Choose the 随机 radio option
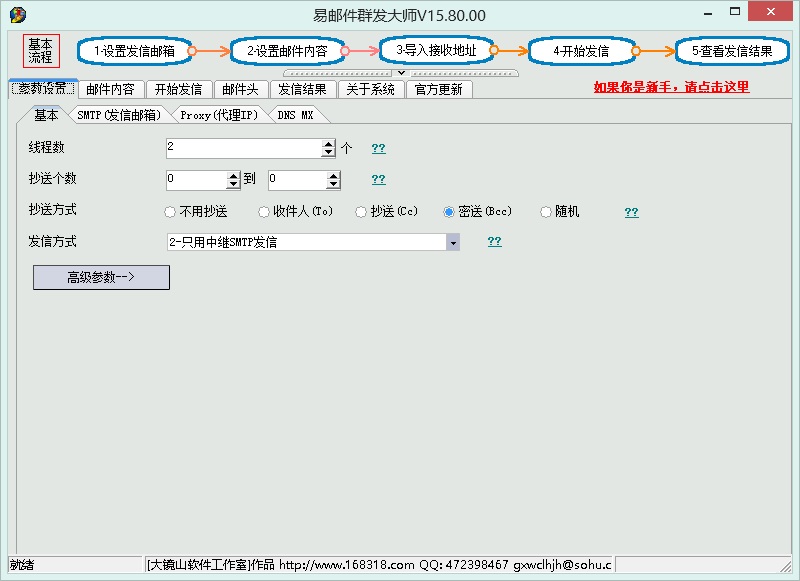The image size is (800, 581). 546,212
